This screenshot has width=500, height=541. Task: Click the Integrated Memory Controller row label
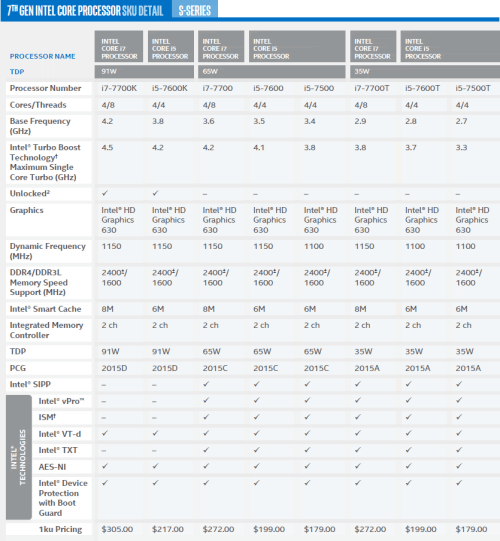[47, 330]
